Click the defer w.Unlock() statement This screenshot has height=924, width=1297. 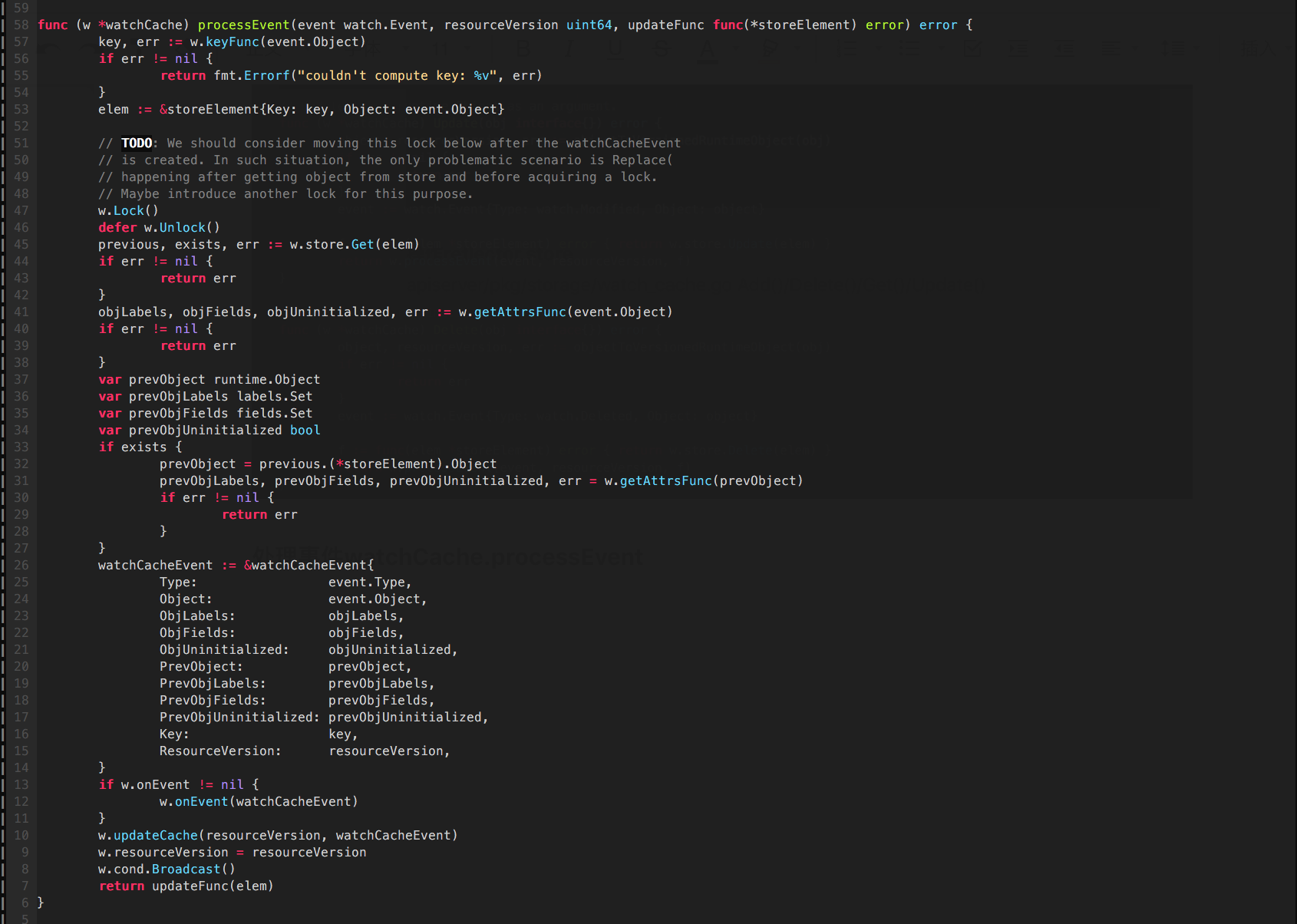click(159, 228)
